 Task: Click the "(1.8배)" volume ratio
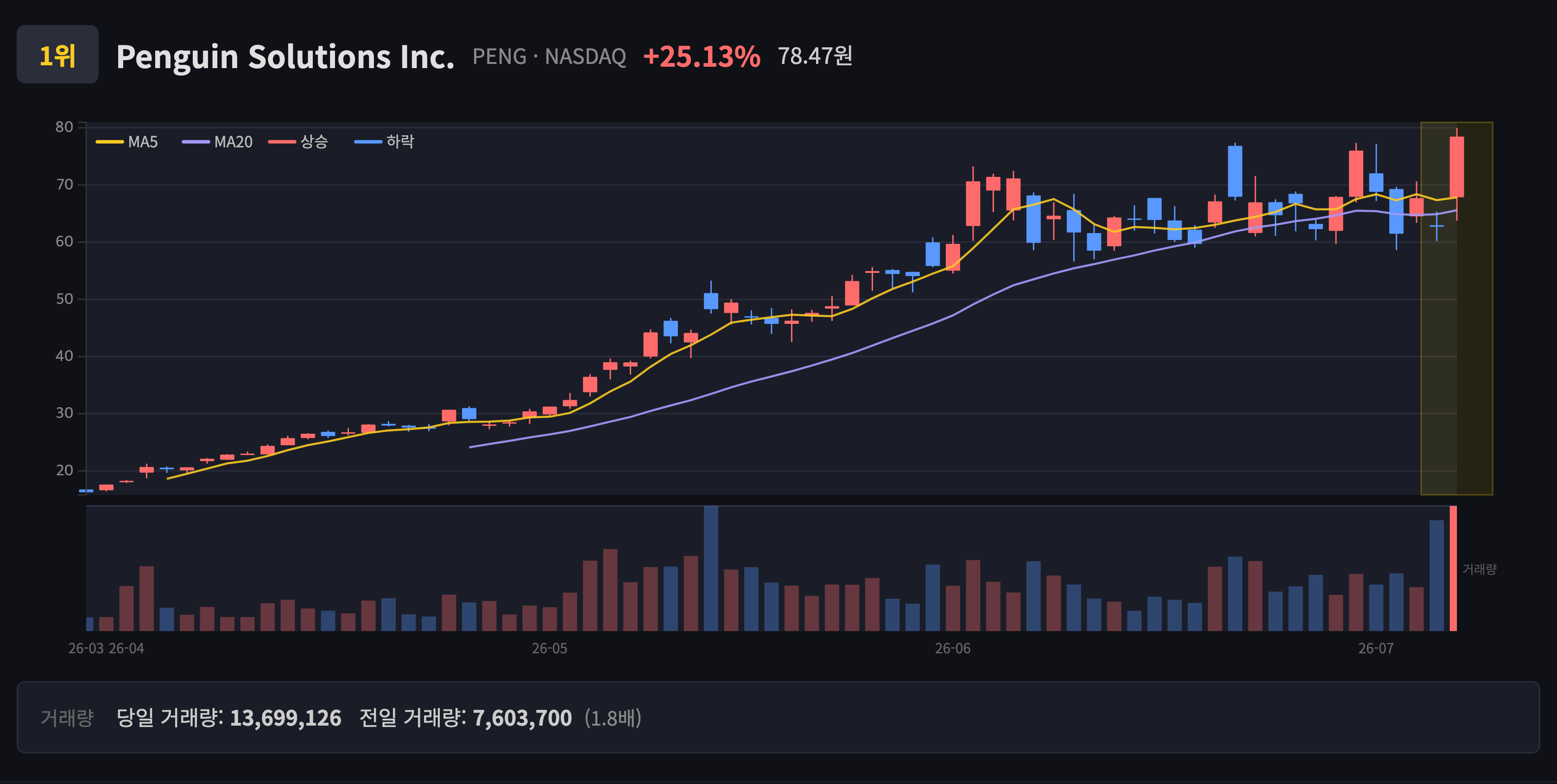613,718
